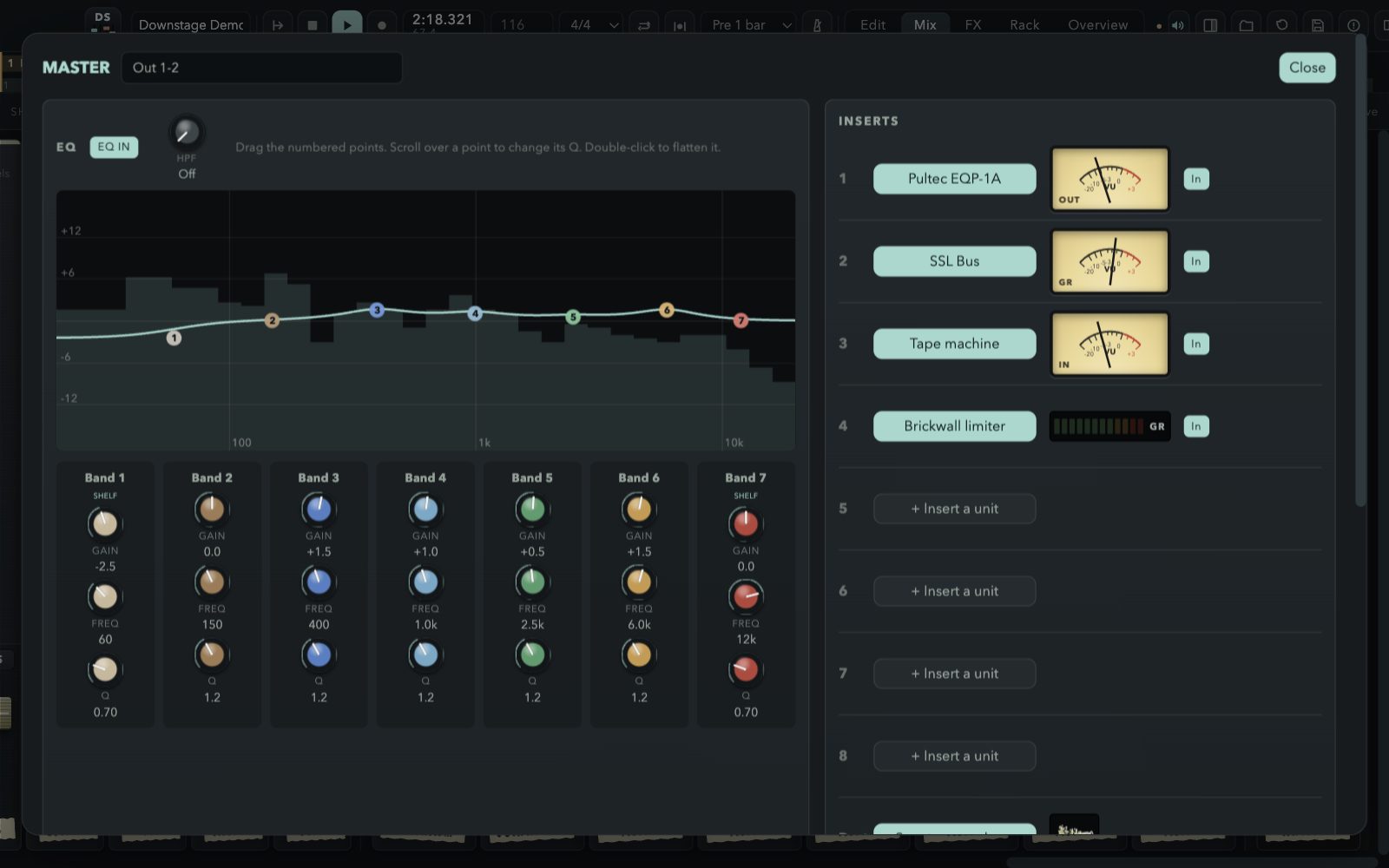Click the return-to-start transport icon
Screen dimensions: 1389x868
278,24
